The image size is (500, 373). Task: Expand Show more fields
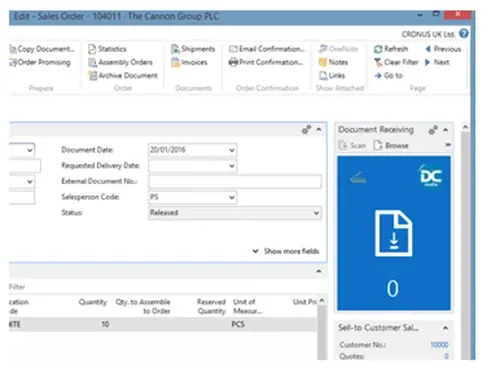click(x=286, y=251)
